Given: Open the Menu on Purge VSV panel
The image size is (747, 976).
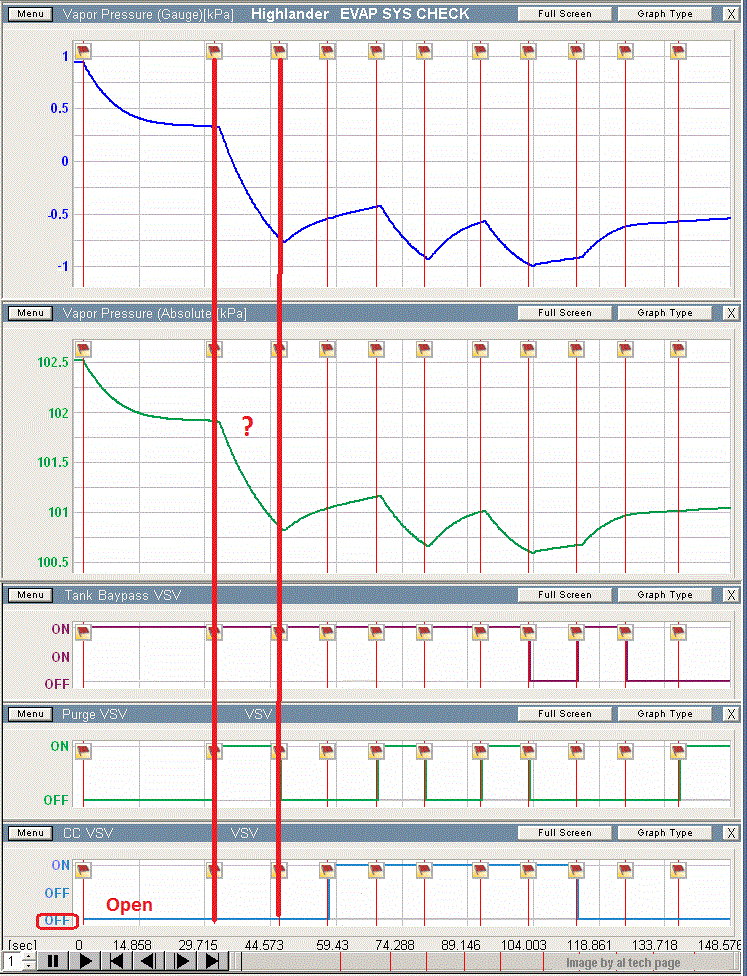Looking at the screenshot, I should point(30,714).
